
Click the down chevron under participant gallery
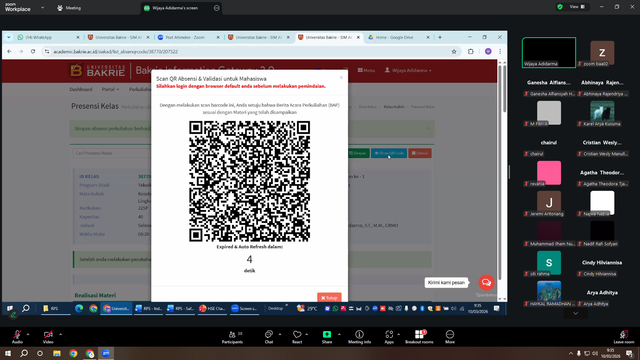coord(576,313)
